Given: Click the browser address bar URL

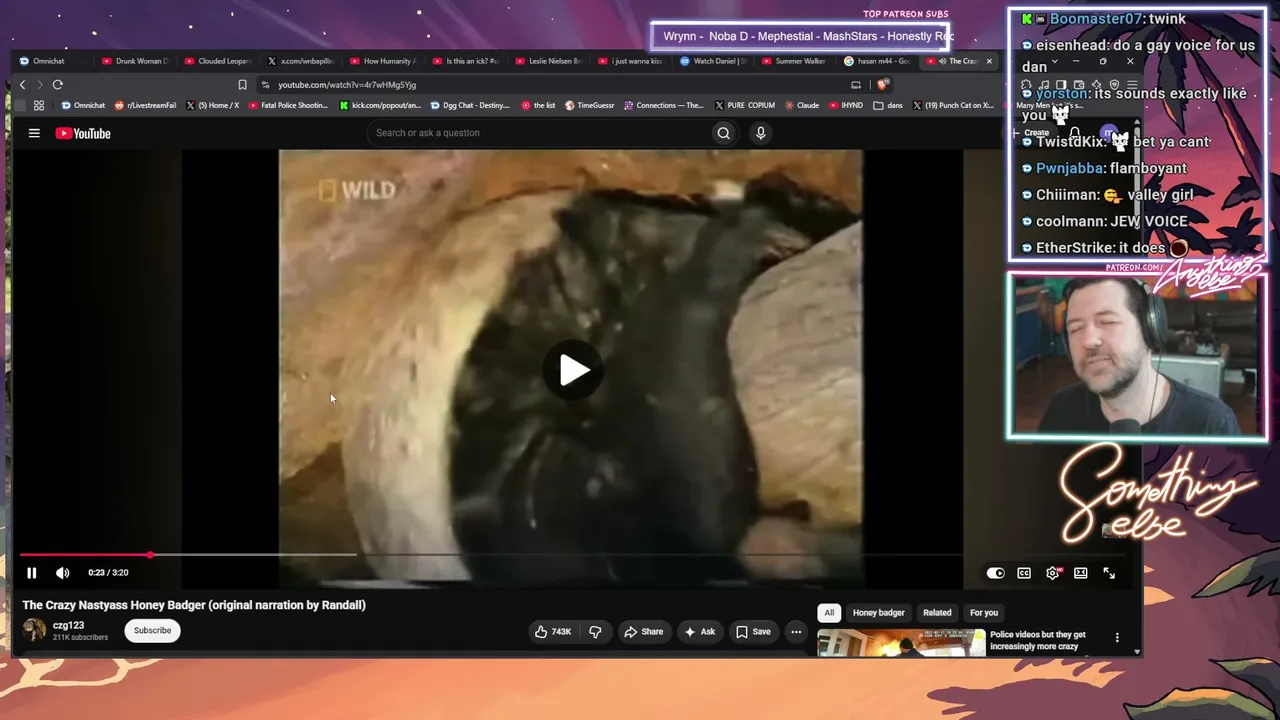Looking at the screenshot, I should (x=347, y=85).
